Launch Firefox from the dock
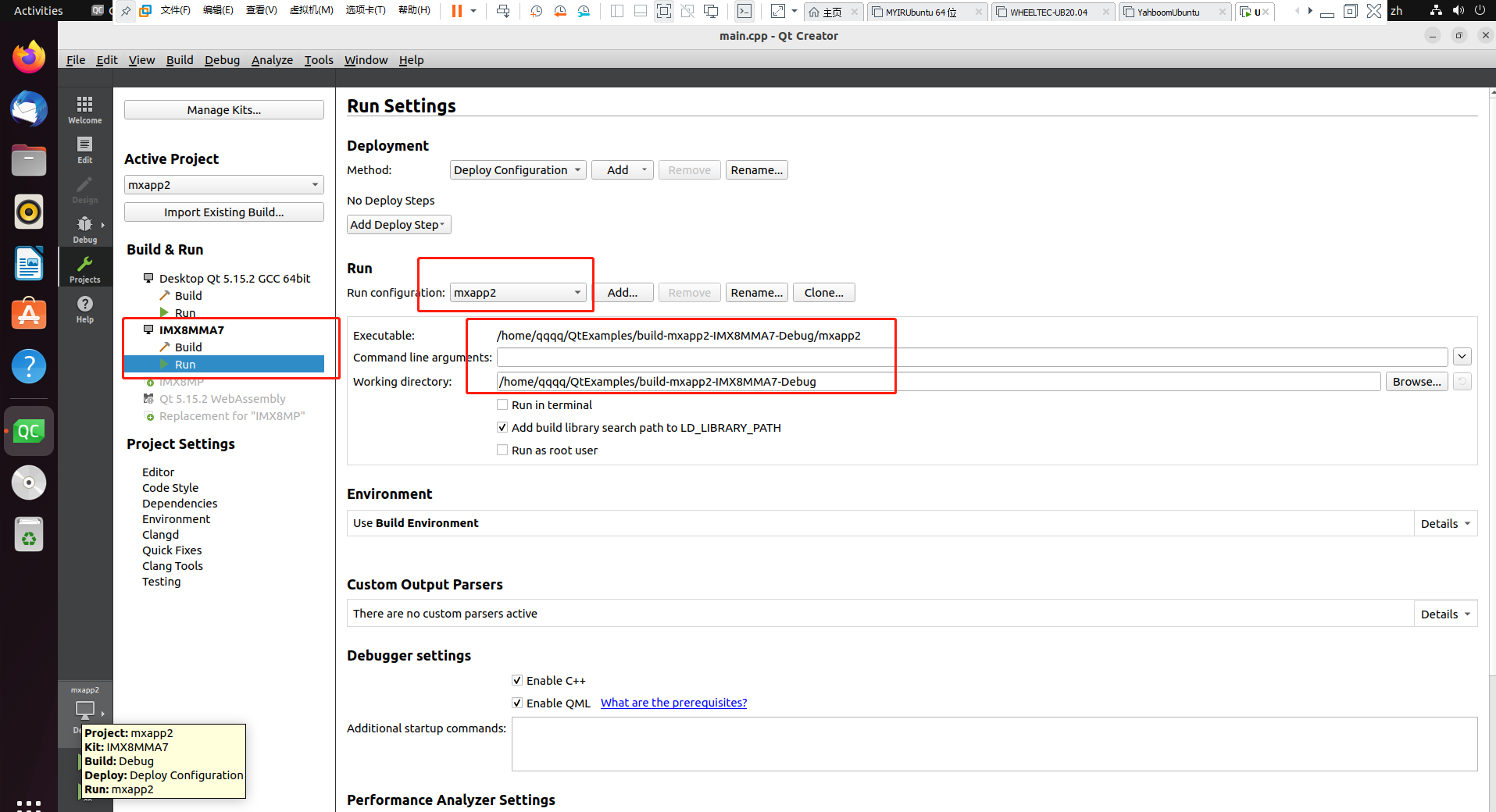Screen dimensions: 1496x812 pos(29,57)
